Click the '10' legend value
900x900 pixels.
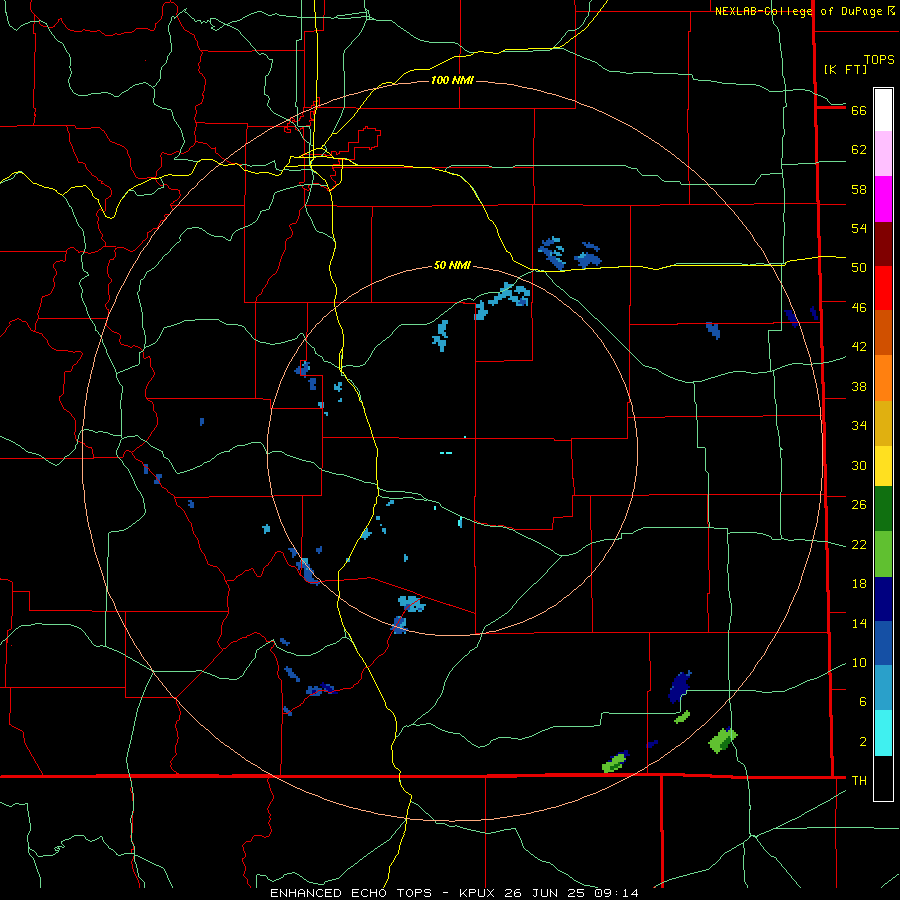coord(859,662)
